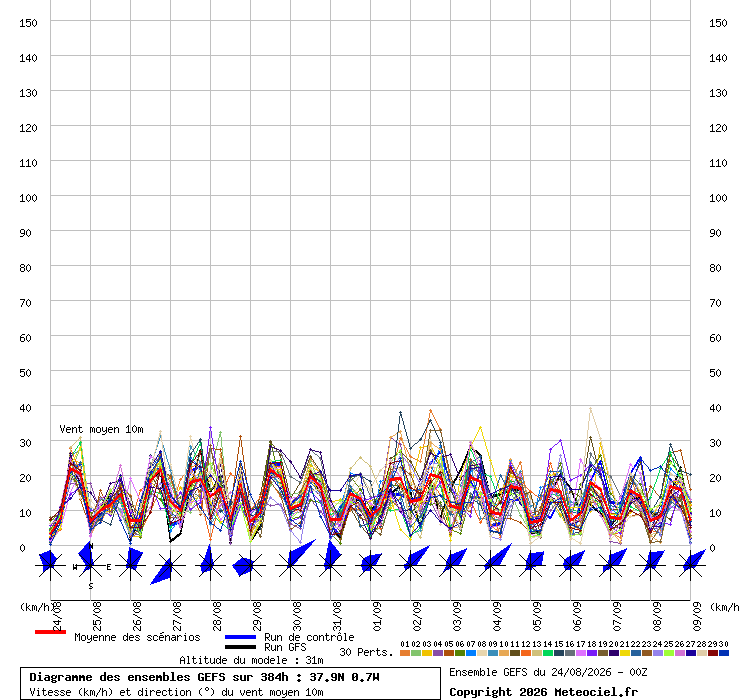Select the wind rose above 01/09
The width and height of the screenshot is (740, 700).
(x=370, y=565)
